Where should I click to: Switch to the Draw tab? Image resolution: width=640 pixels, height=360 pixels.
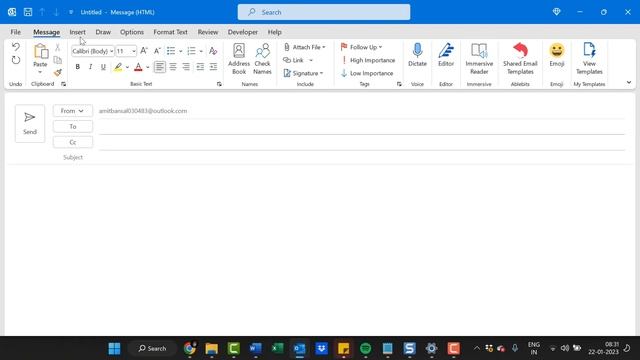tap(103, 32)
